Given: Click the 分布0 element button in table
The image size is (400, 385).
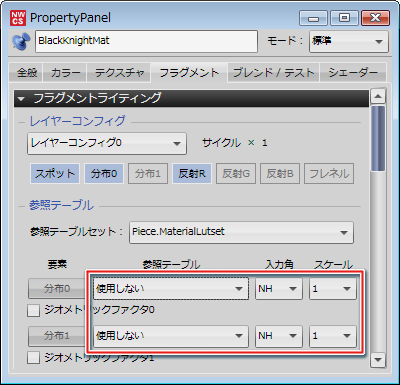Looking at the screenshot, I should [x=57, y=288].
